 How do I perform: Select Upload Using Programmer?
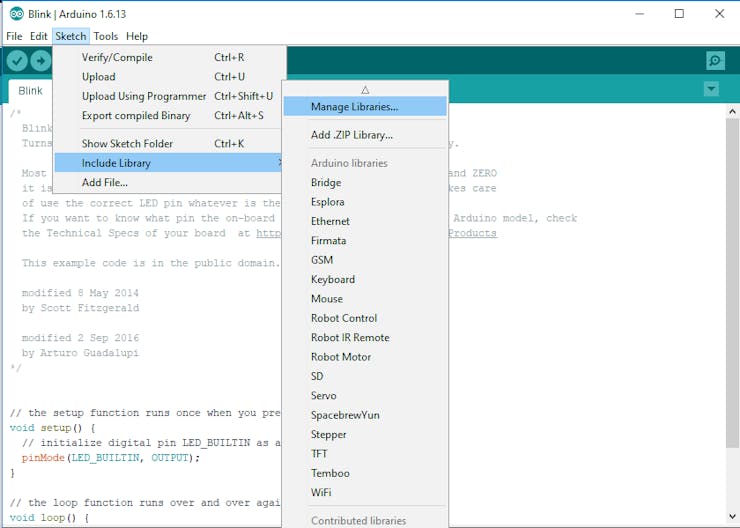168,96
